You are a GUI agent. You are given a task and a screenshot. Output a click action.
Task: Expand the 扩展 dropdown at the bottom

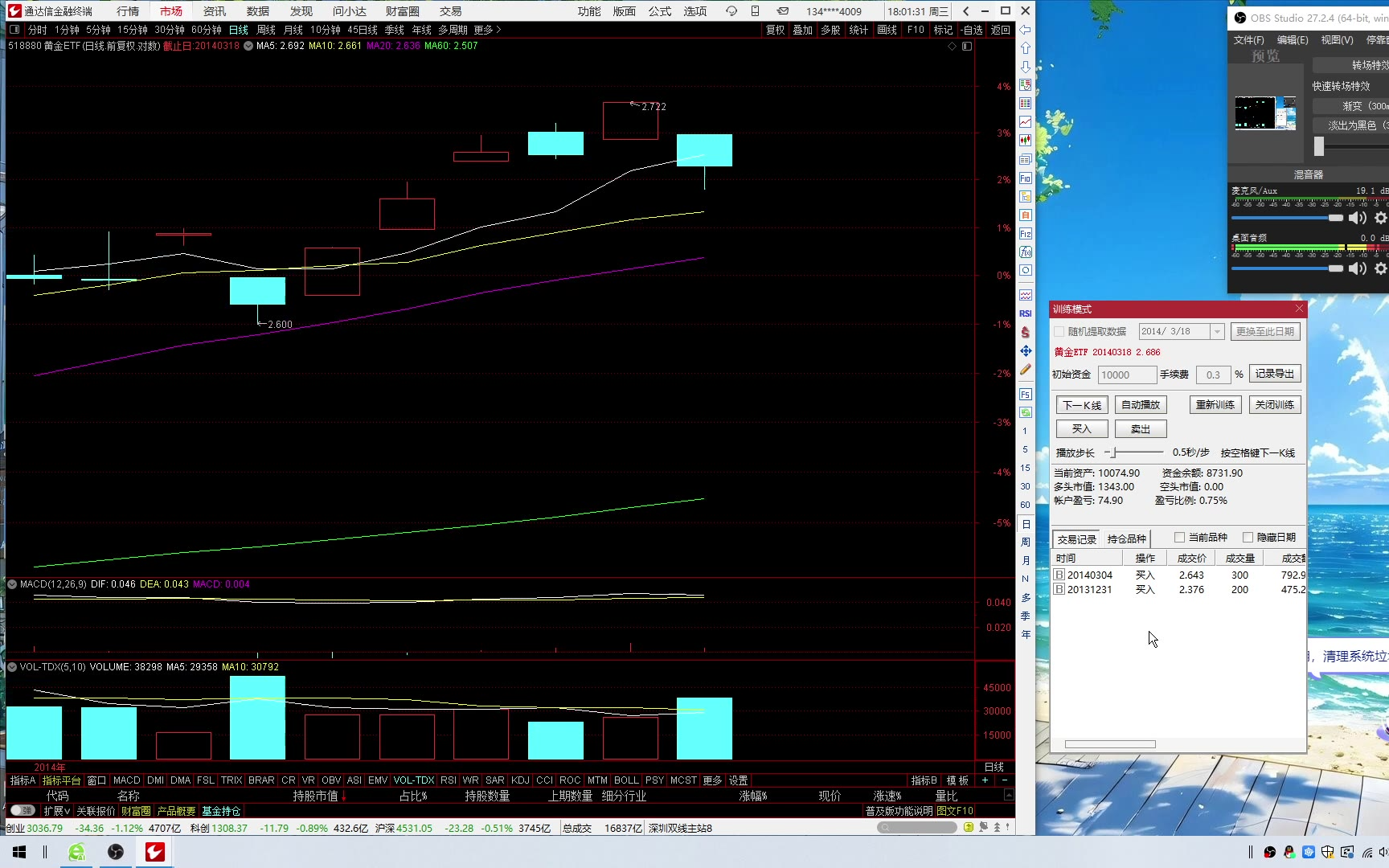(x=57, y=811)
